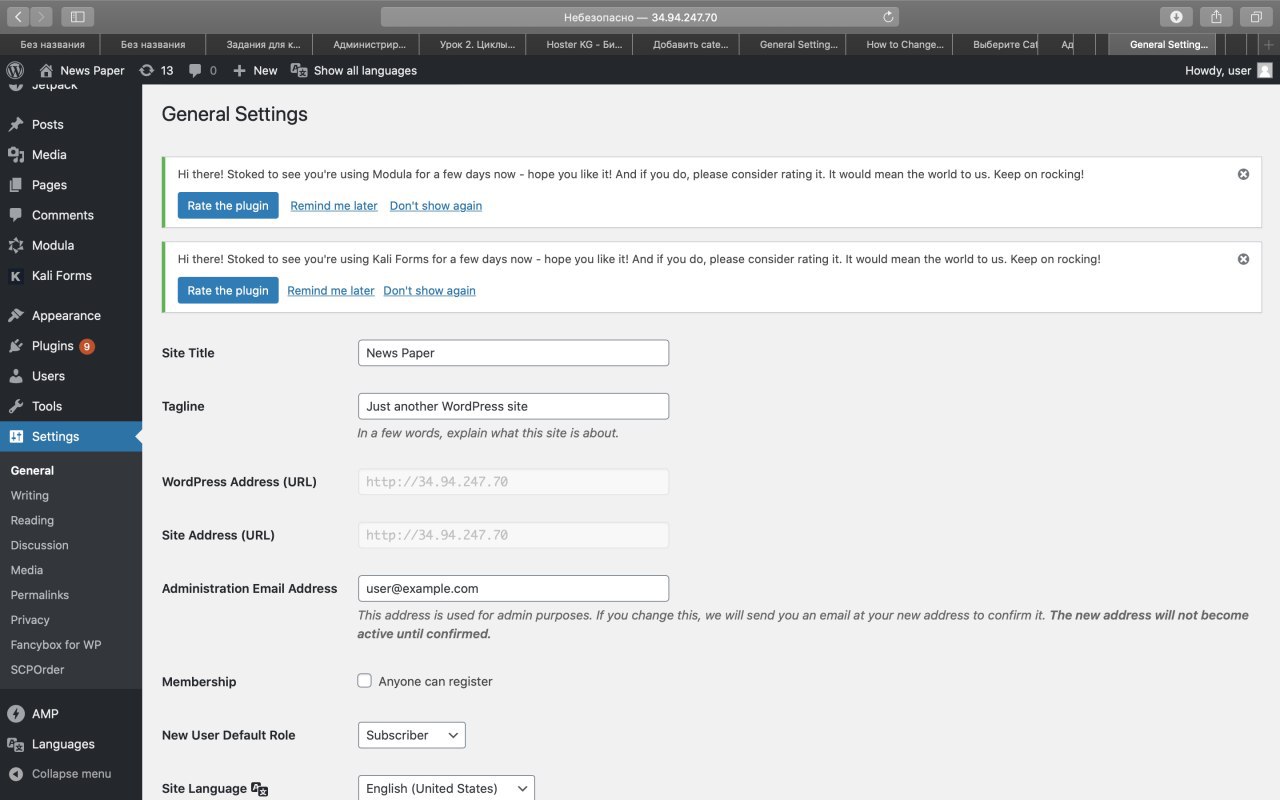Viewport: 1280px width, 800px height.
Task: Click Don't show again in Kali Forms notice
Action: coord(429,291)
